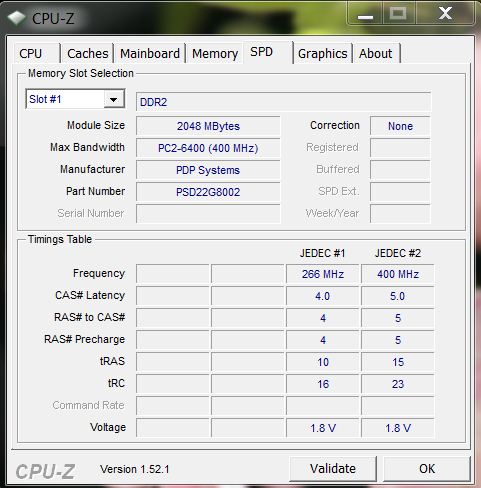Select the Part Number PSD22G8002 field
The height and width of the screenshot is (488, 481).
tap(208, 192)
